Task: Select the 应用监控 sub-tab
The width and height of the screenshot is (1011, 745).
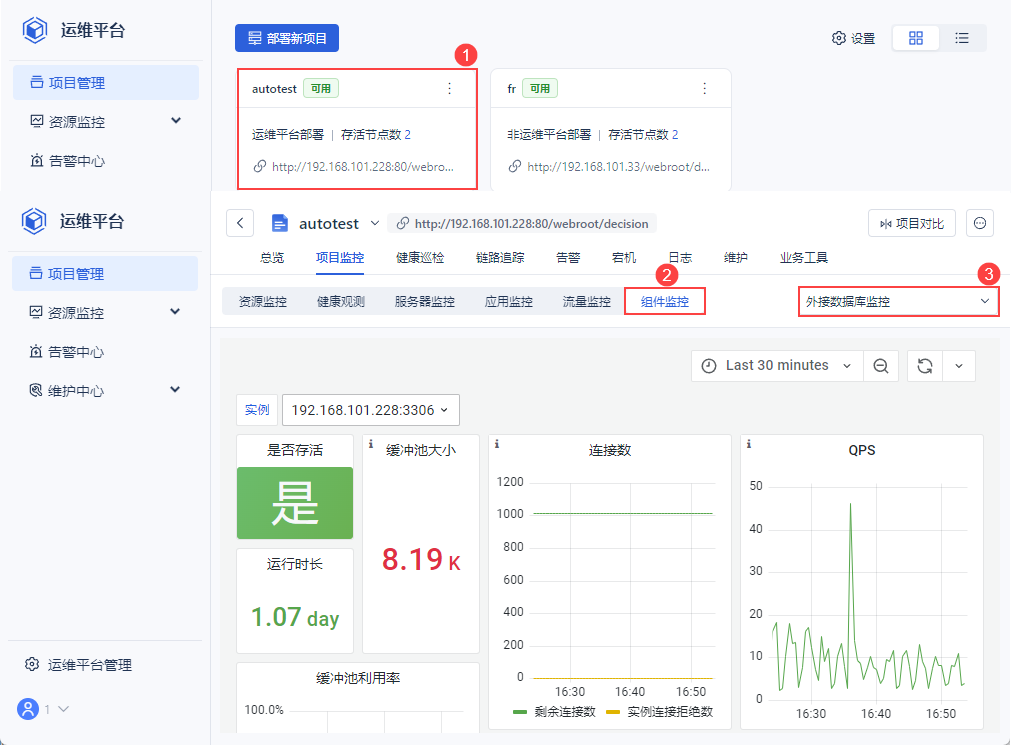Action: 509,301
